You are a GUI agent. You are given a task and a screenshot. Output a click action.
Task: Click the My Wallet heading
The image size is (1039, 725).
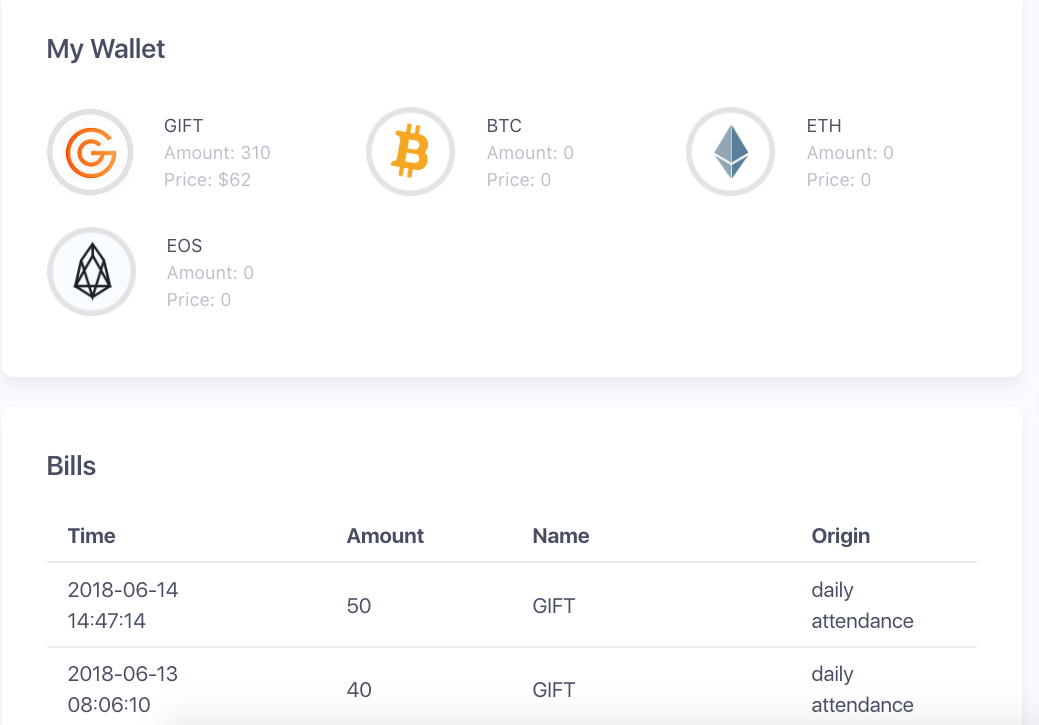pyautogui.click(x=105, y=49)
